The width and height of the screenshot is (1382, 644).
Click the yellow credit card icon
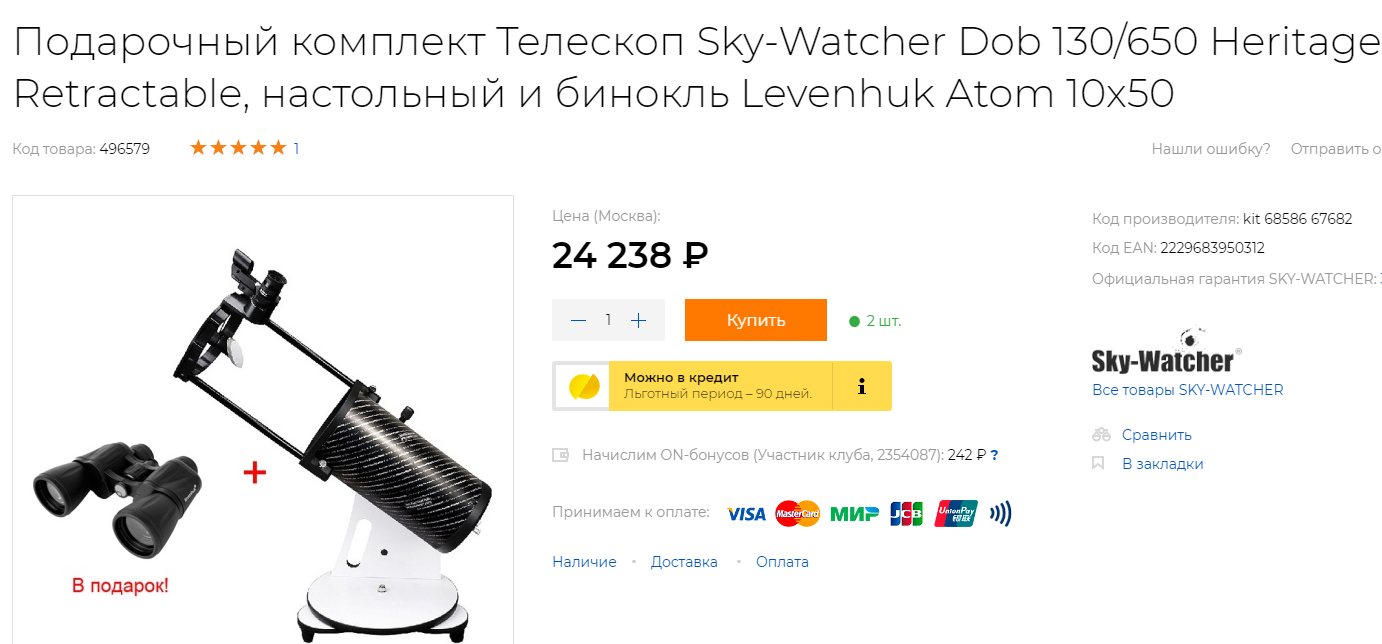[583, 386]
